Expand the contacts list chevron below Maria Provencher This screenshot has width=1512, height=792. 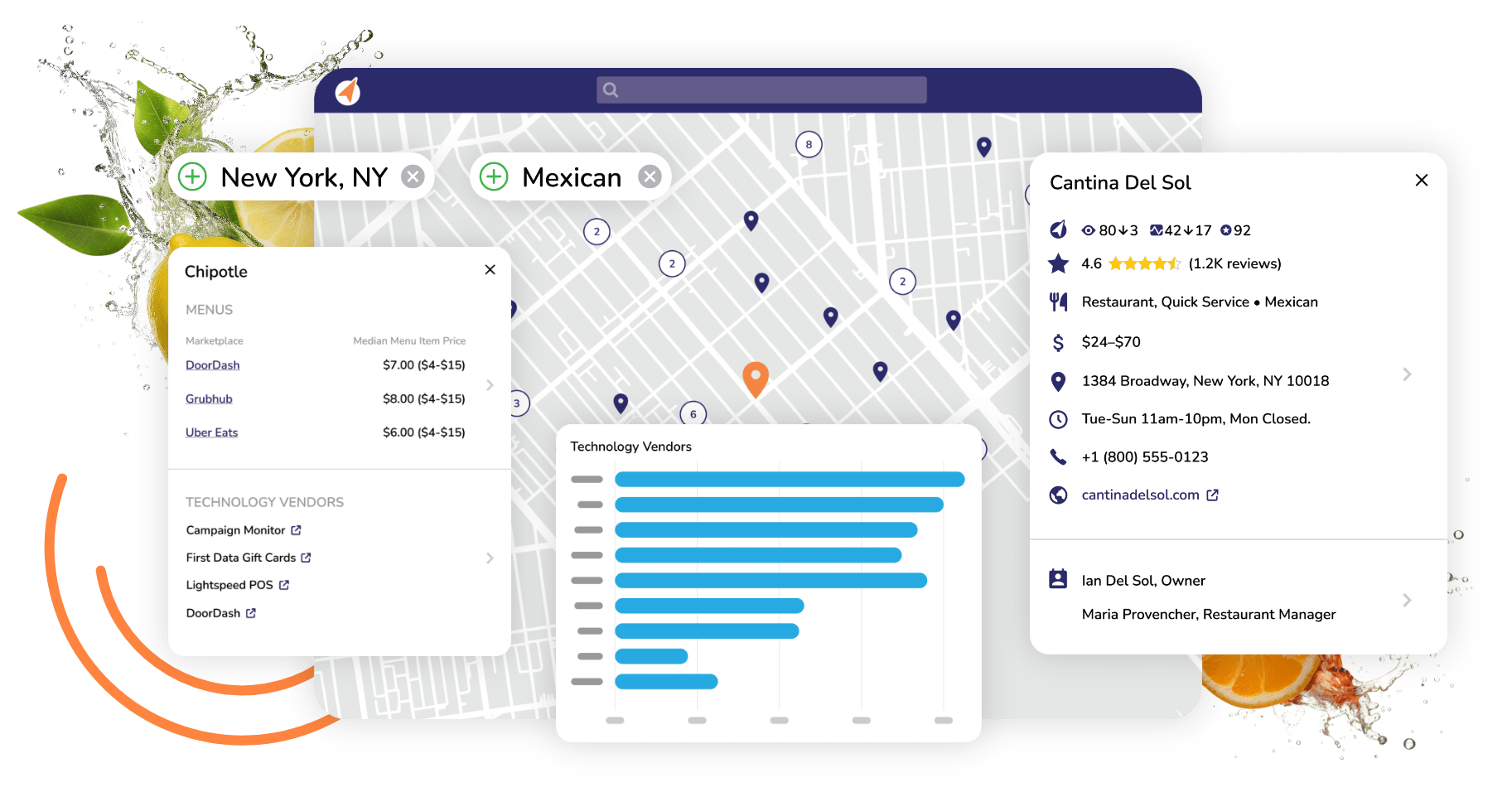[1407, 600]
